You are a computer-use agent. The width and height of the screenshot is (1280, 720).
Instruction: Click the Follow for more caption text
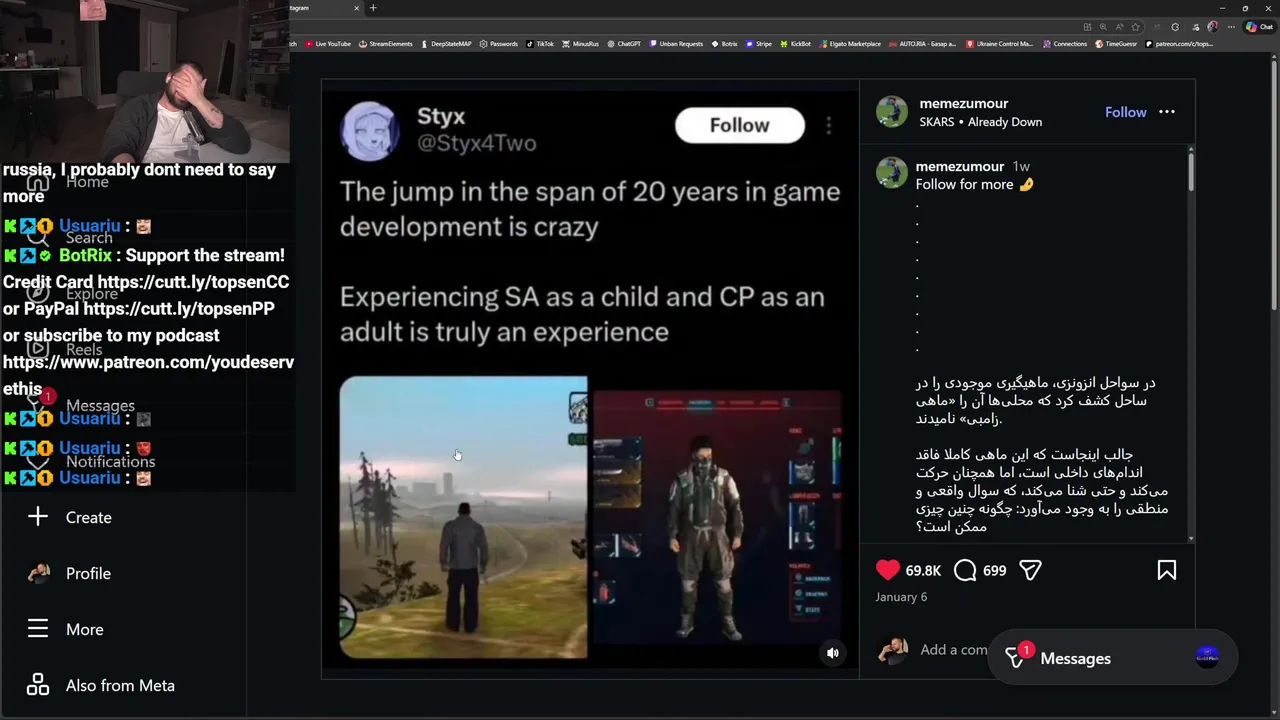pos(974,184)
